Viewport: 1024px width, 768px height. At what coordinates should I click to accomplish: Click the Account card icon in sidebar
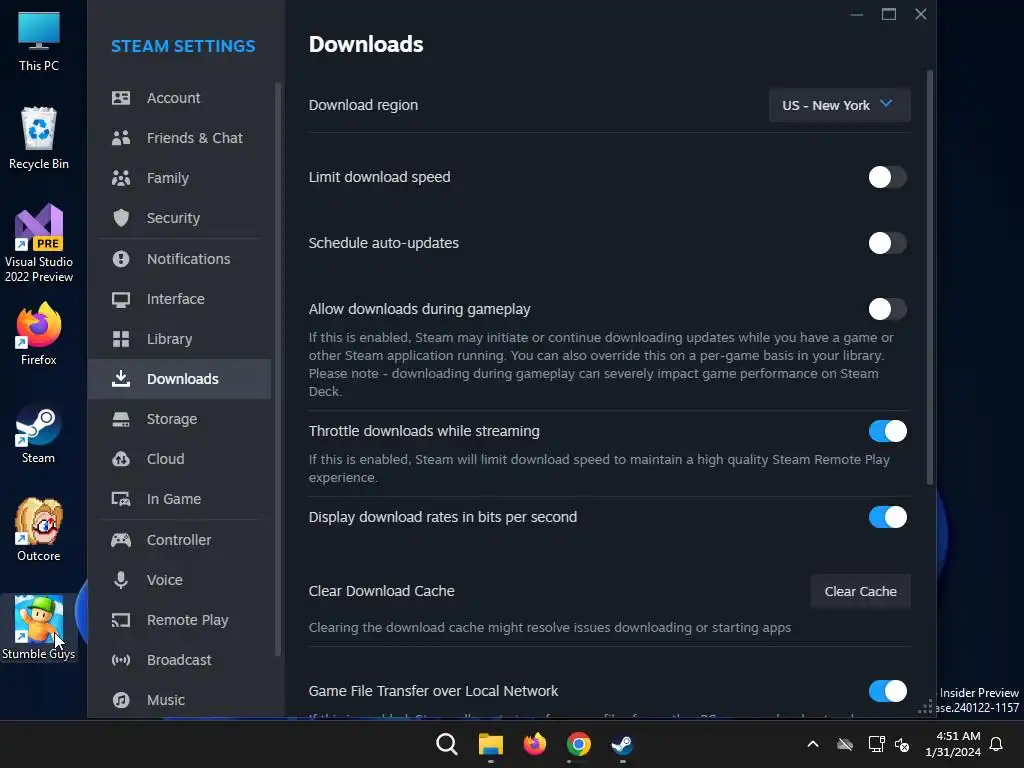[121, 98]
